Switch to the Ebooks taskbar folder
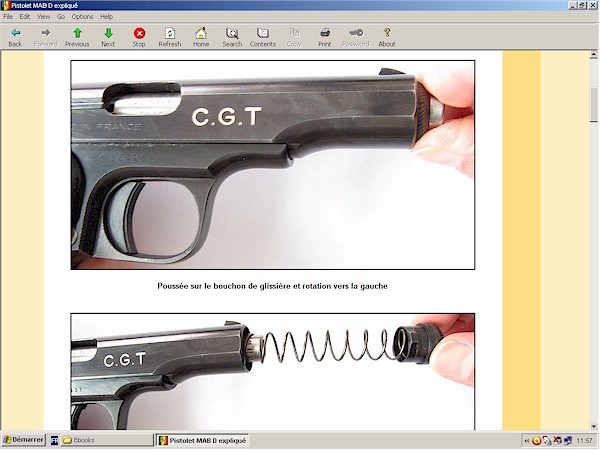The width and height of the screenshot is (600, 450). pyautogui.click(x=107, y=440)
